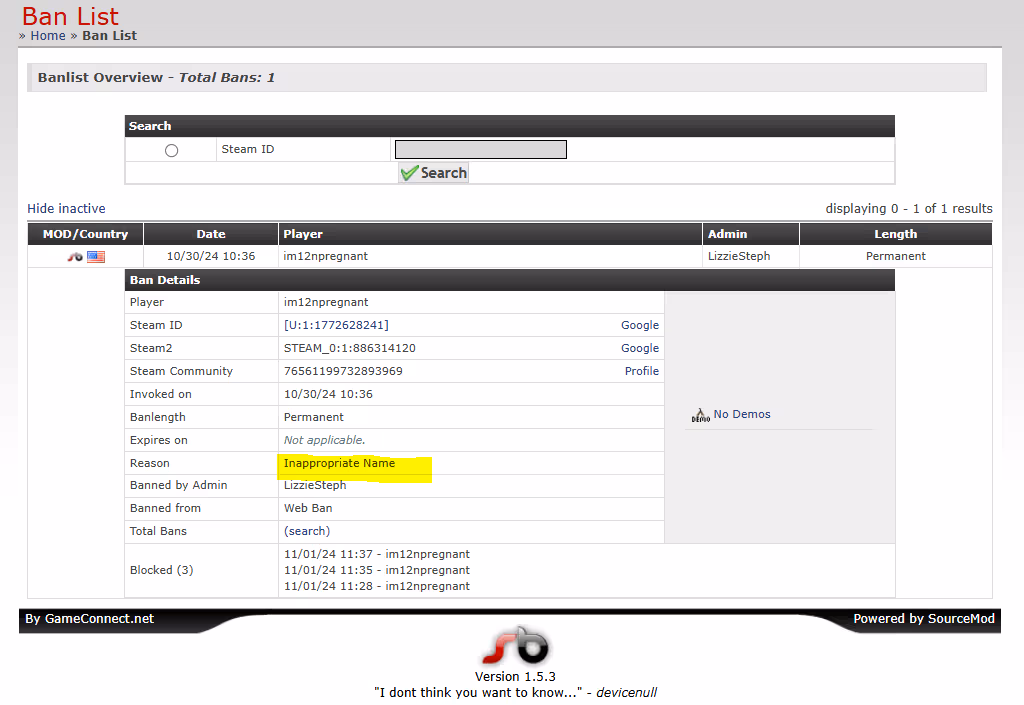
Task: Click Steam ID value [U:1:1772628241]
Action: [336, 325]
